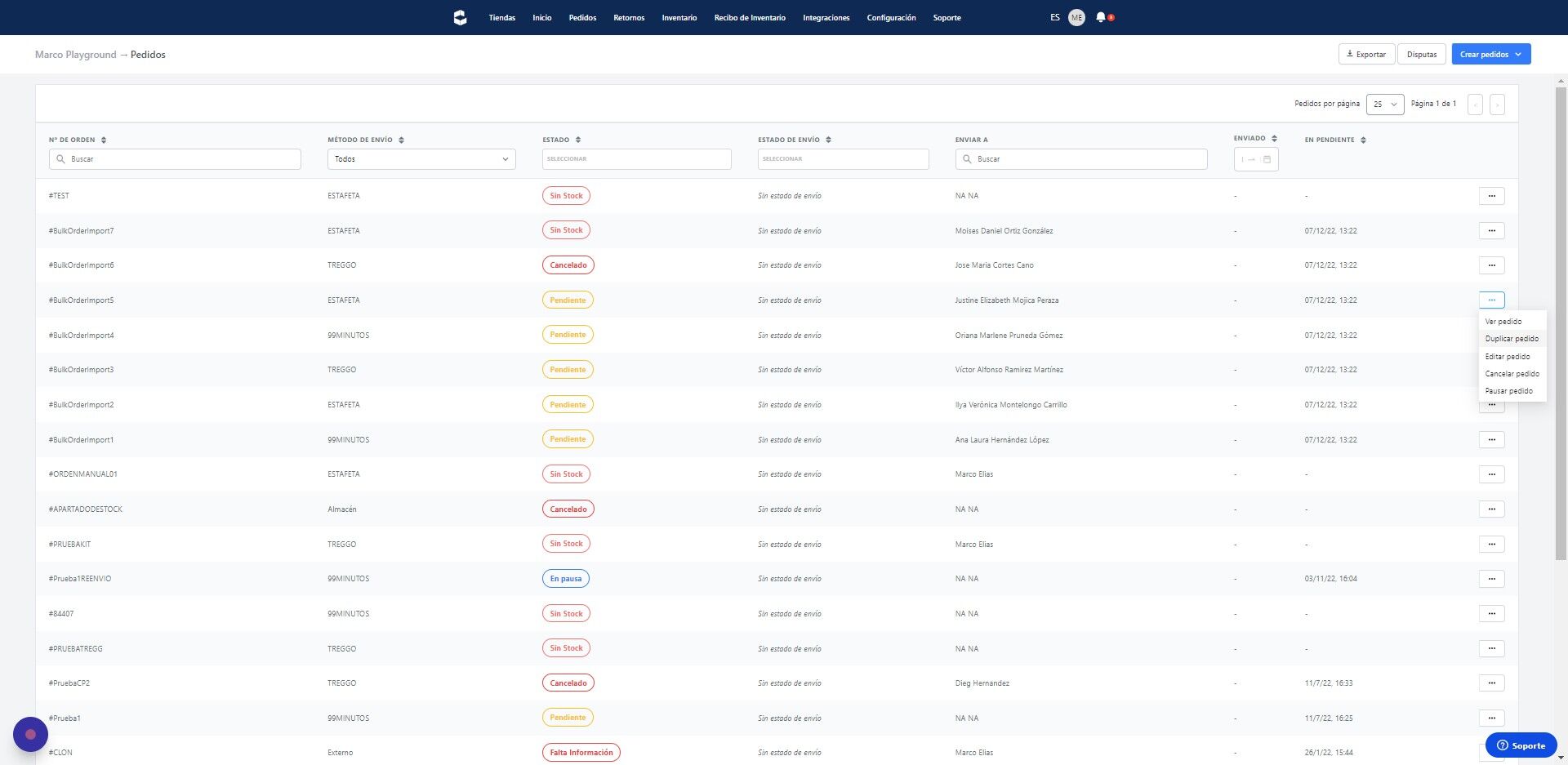Viewport: 1568px width, 765px height.
Task: Open the purple chat bubble widget
Action: (30, 734)
